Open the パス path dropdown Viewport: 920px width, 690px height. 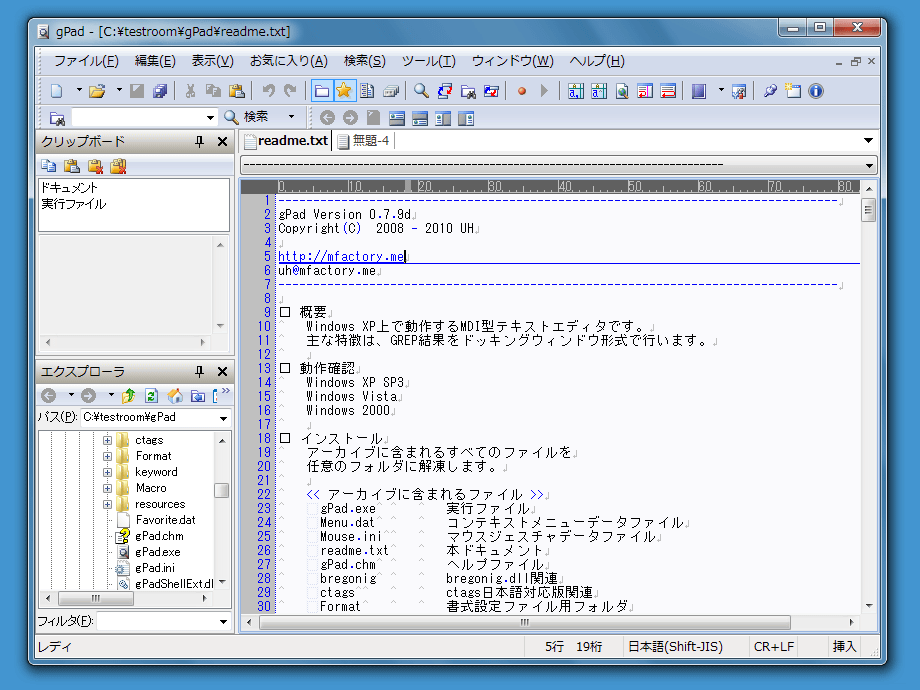[x=224, y=418]
